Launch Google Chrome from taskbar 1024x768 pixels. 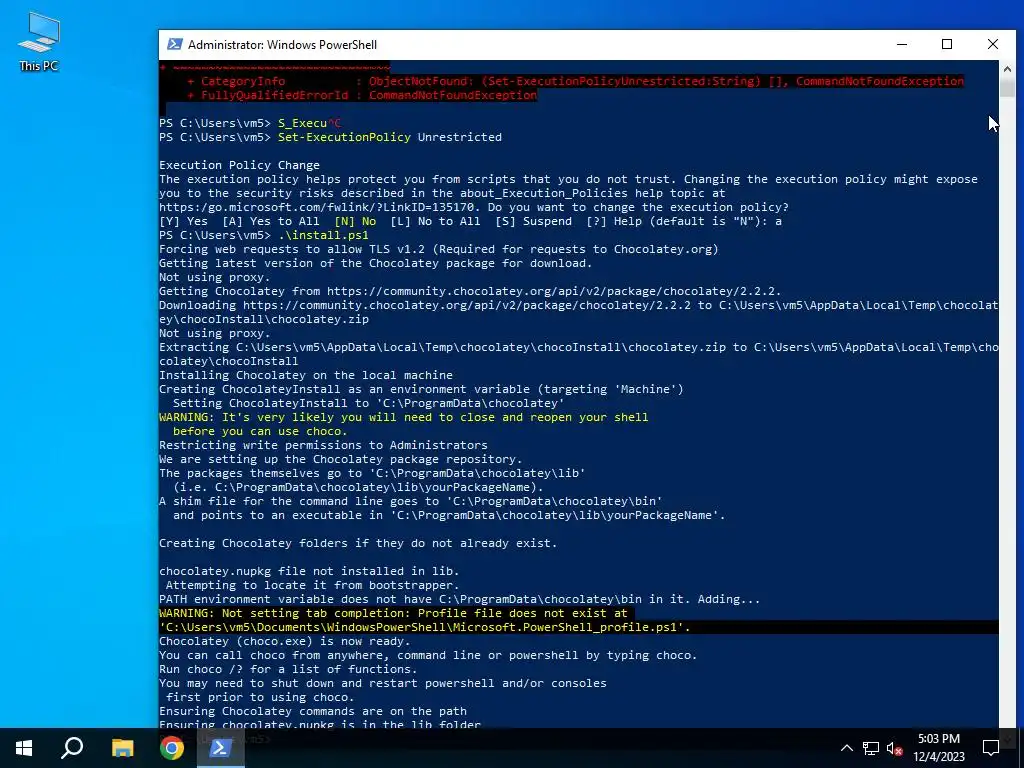pos(172,748)
